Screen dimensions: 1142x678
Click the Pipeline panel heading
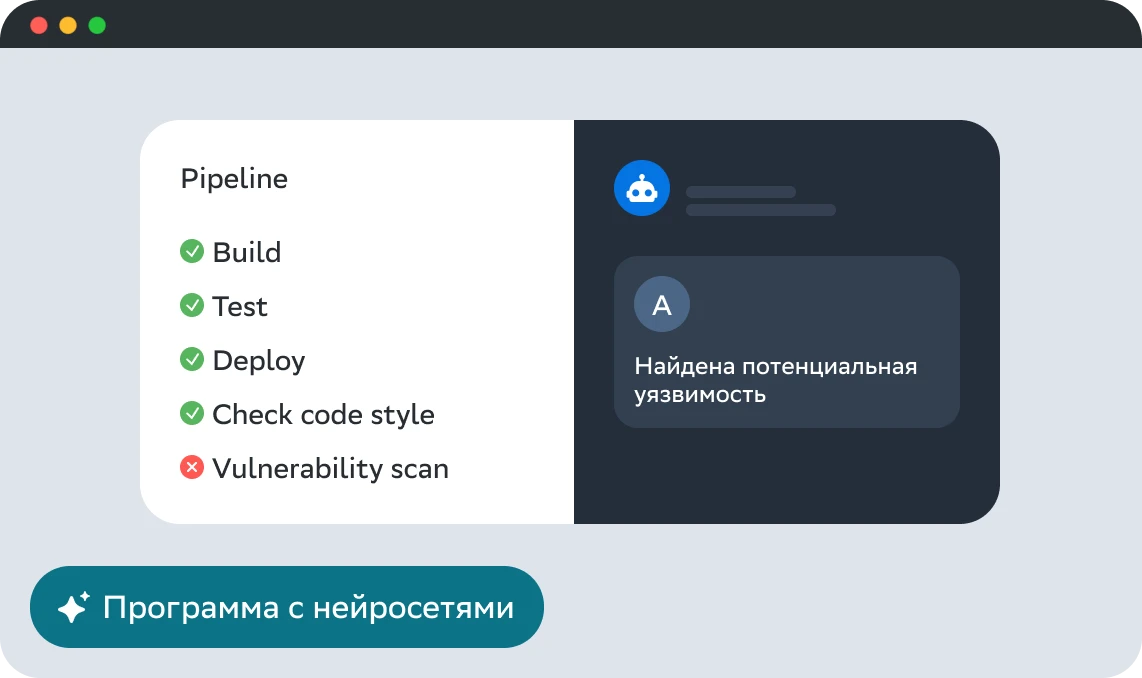tap(234, 179)
